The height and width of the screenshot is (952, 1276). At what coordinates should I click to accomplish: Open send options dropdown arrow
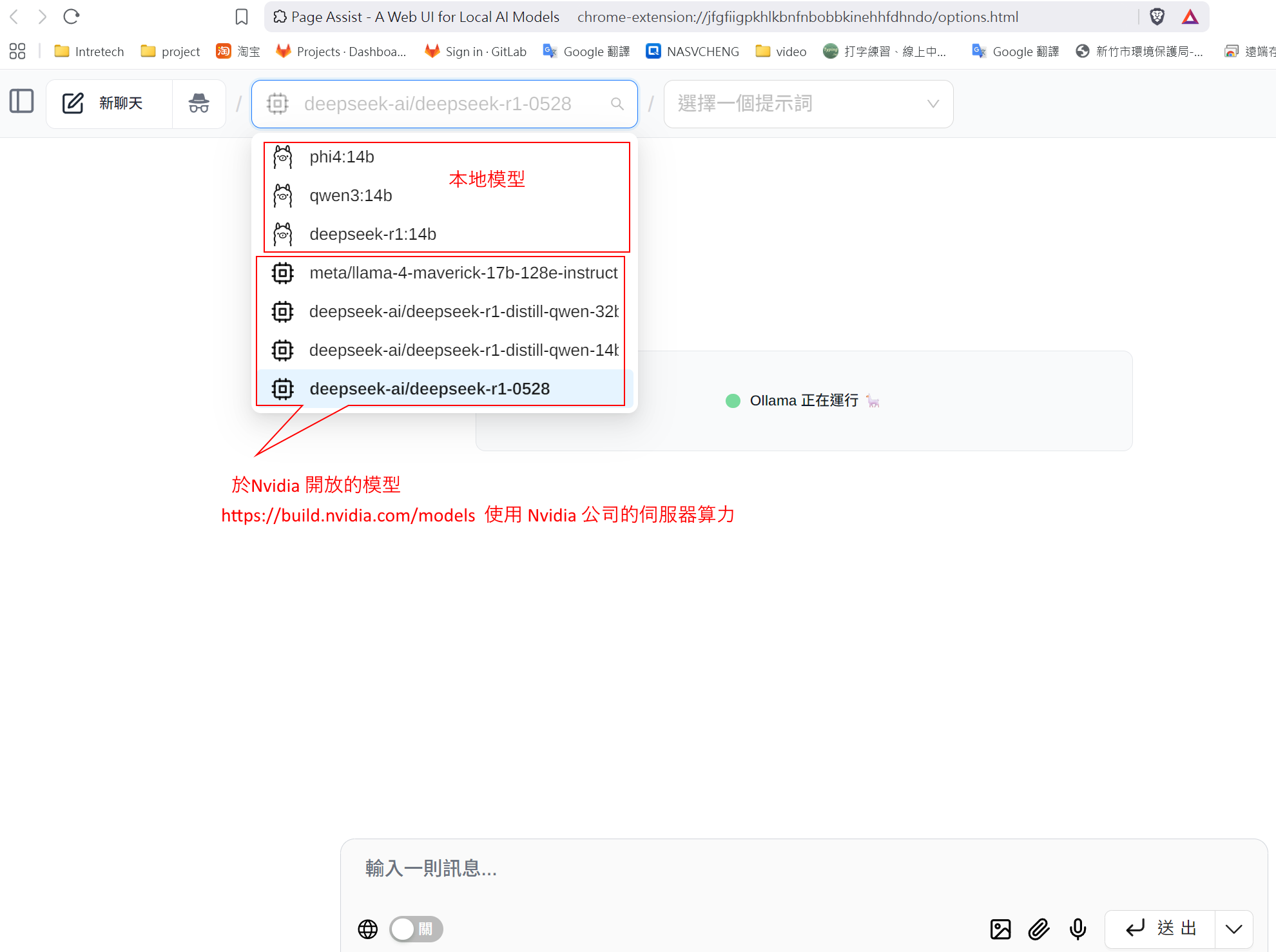[x=1233, y=929]
